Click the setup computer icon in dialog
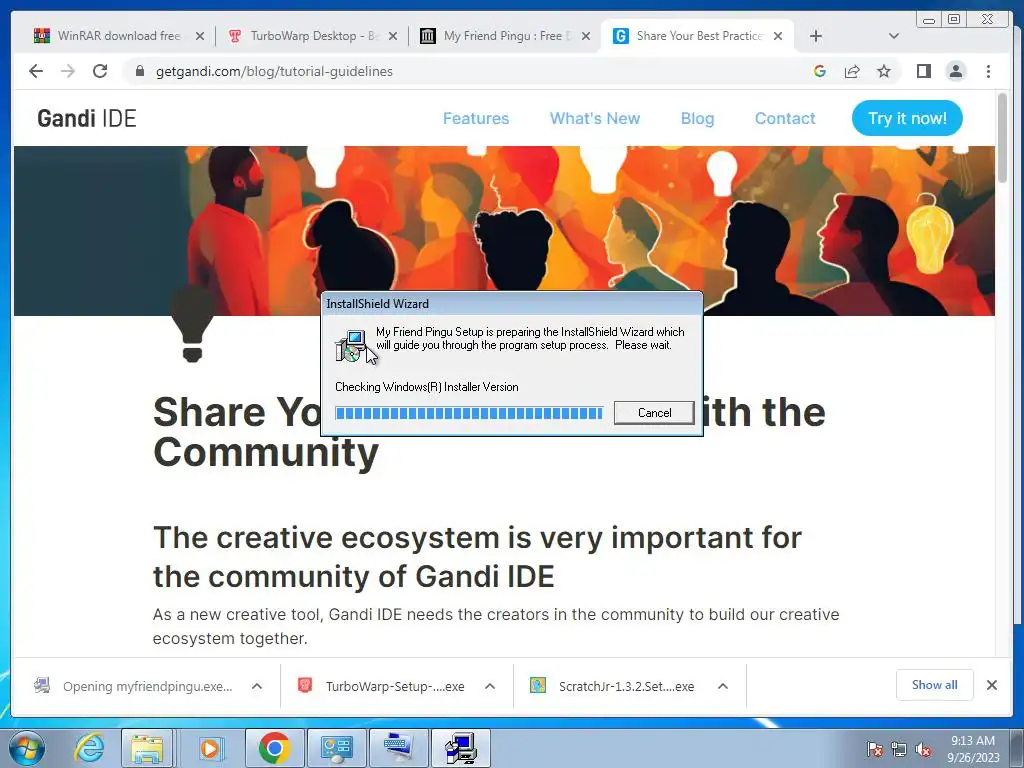This screenshot has height=768, width=1024. point(351,345)
